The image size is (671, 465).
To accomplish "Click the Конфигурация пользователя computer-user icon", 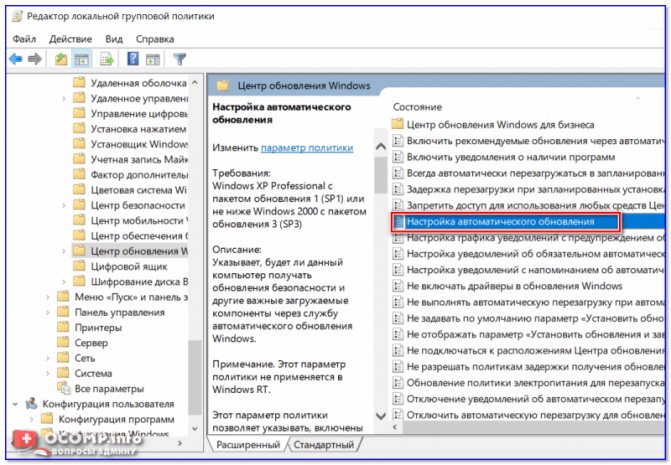I will (x=31, y=403).
